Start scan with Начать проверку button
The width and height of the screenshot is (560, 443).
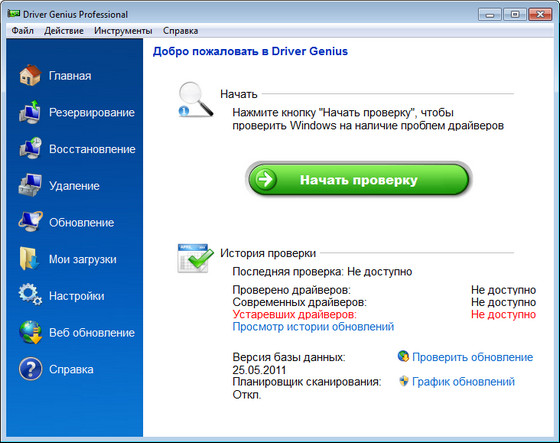tap(359, 179)
